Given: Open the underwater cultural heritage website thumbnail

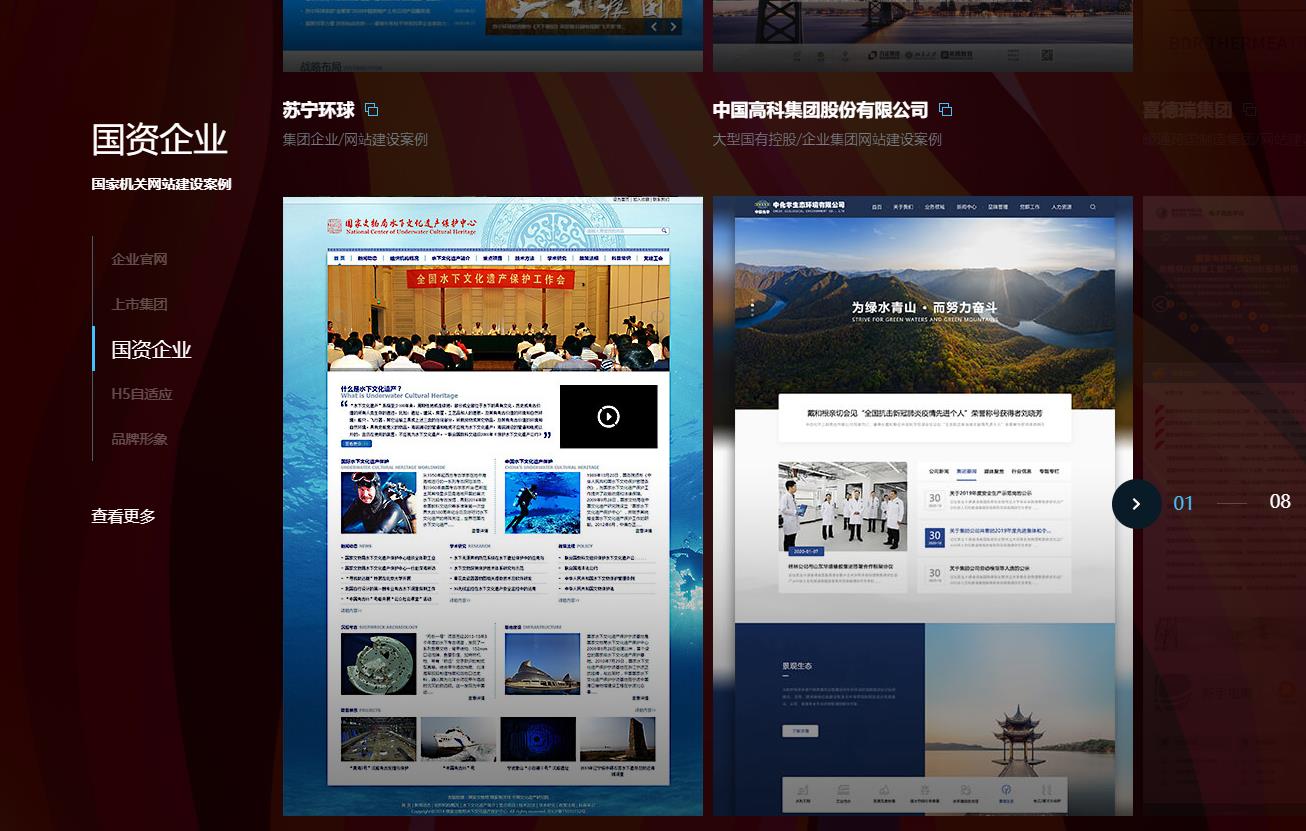Looking at the screenshot, I should [492, 505].
